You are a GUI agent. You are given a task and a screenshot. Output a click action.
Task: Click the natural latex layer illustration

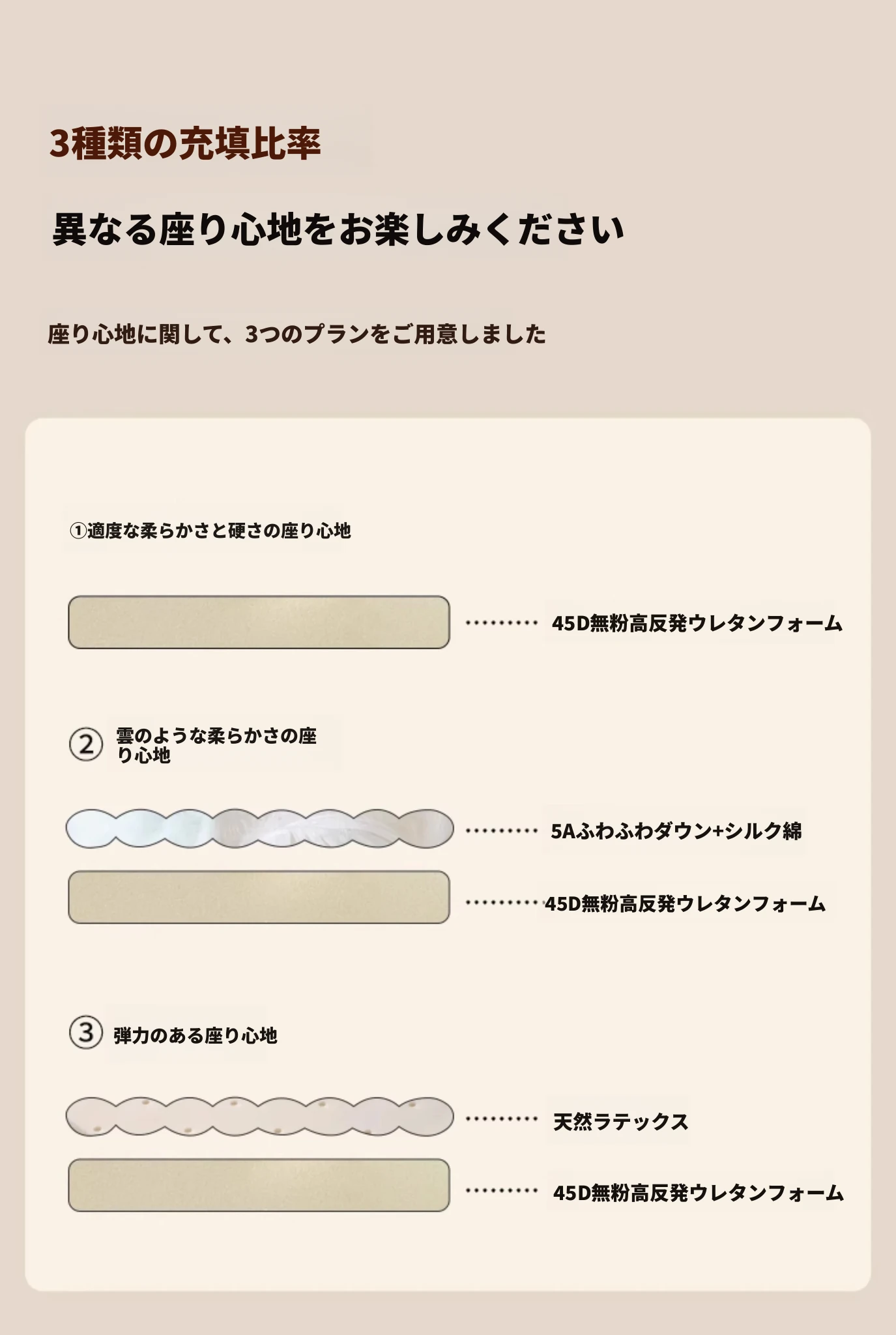click(x=259, y=1117)
